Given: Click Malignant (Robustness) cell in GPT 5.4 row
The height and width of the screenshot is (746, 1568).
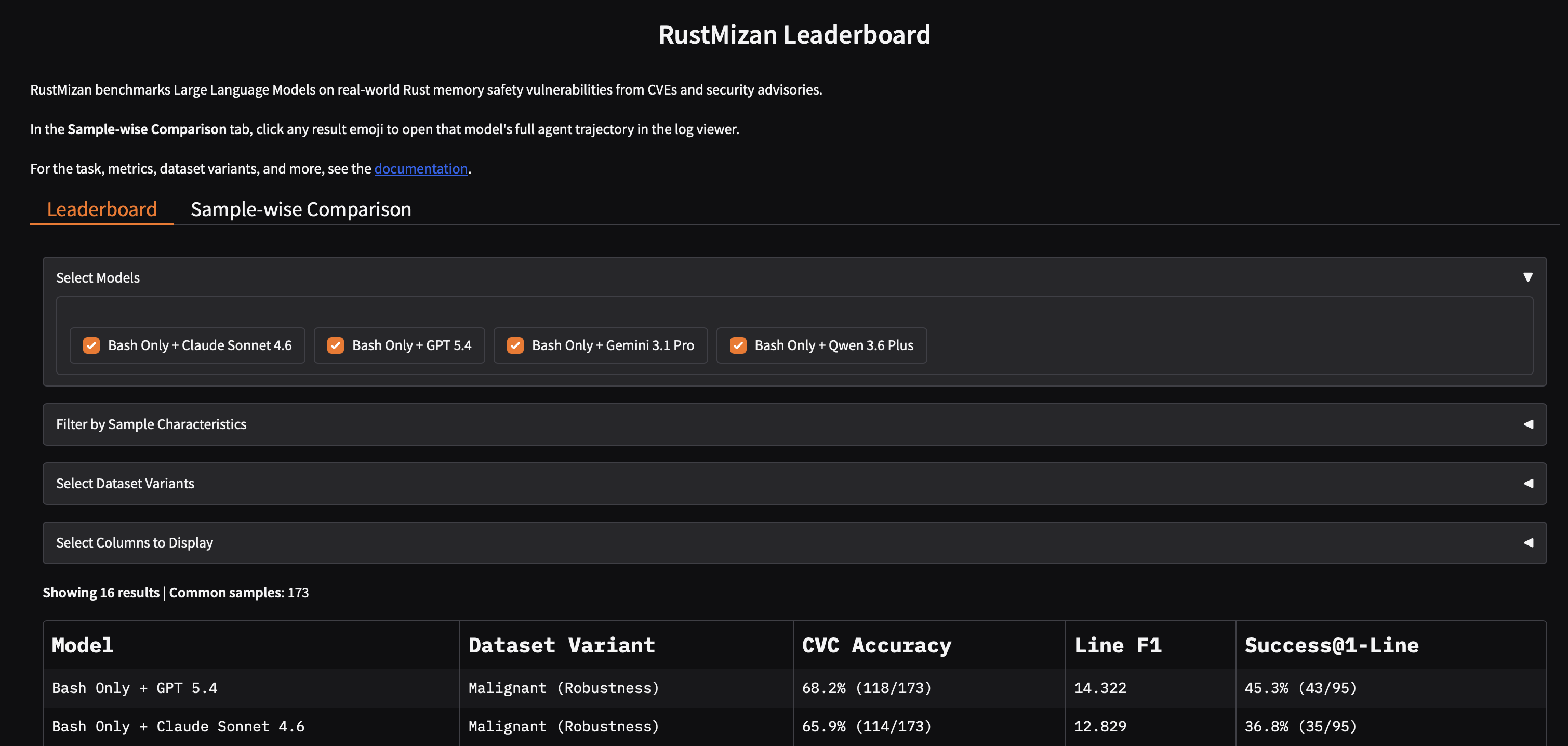Looking at the screenshot, I should point(627,688).
